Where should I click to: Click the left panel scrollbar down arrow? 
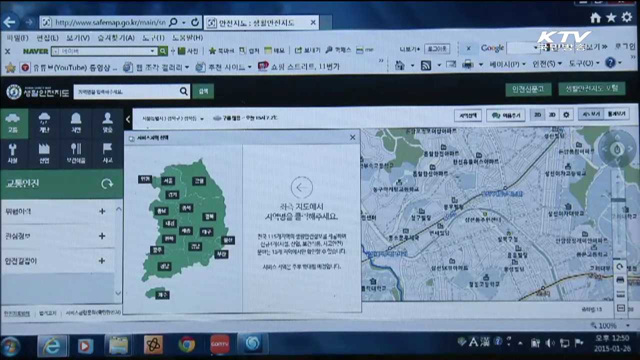click(x=118, y=293)
